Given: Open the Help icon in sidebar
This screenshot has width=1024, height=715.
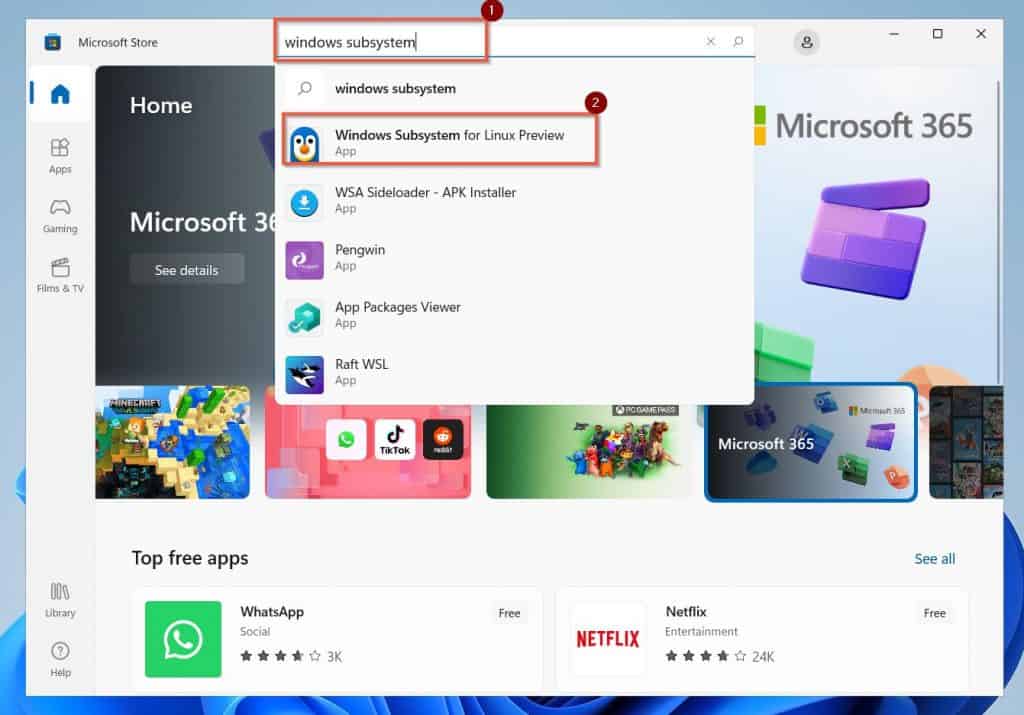Looking at the screenshot, I should [x=60, y=659].
